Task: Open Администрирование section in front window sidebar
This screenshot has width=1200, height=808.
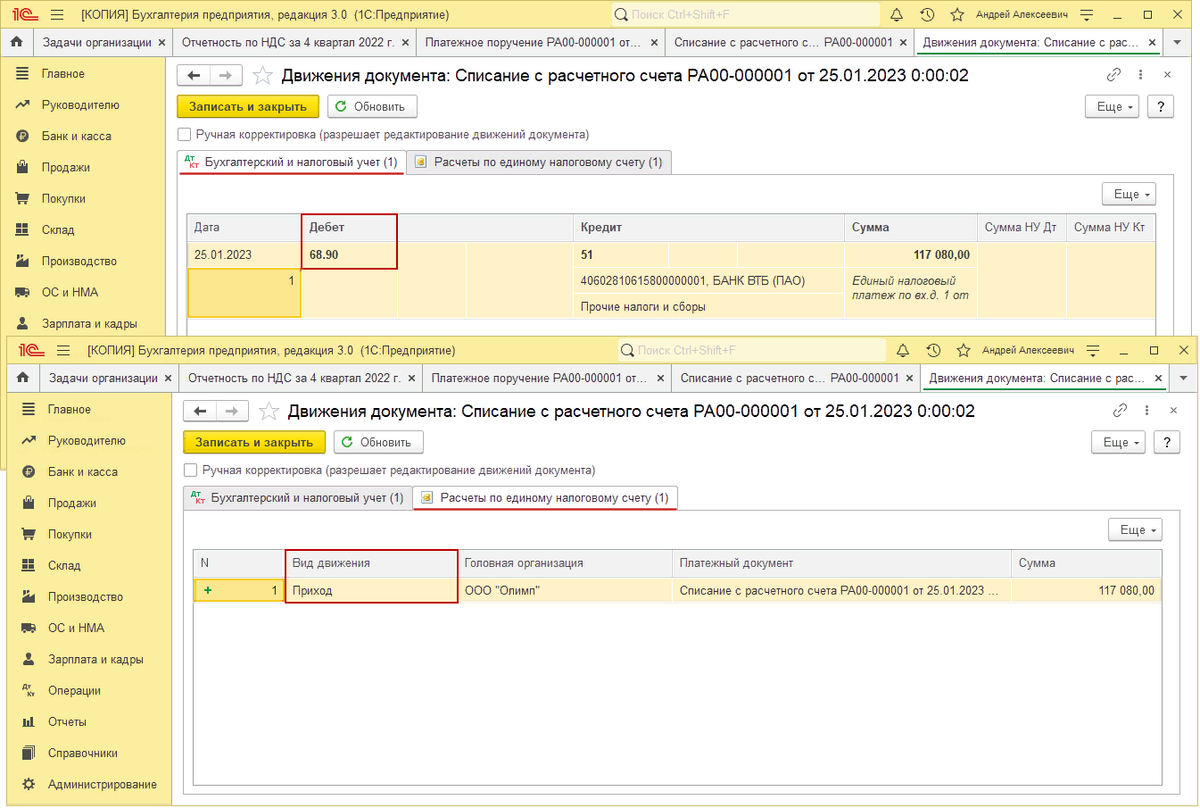Action: pyautogui.click(x=102, y=784)
